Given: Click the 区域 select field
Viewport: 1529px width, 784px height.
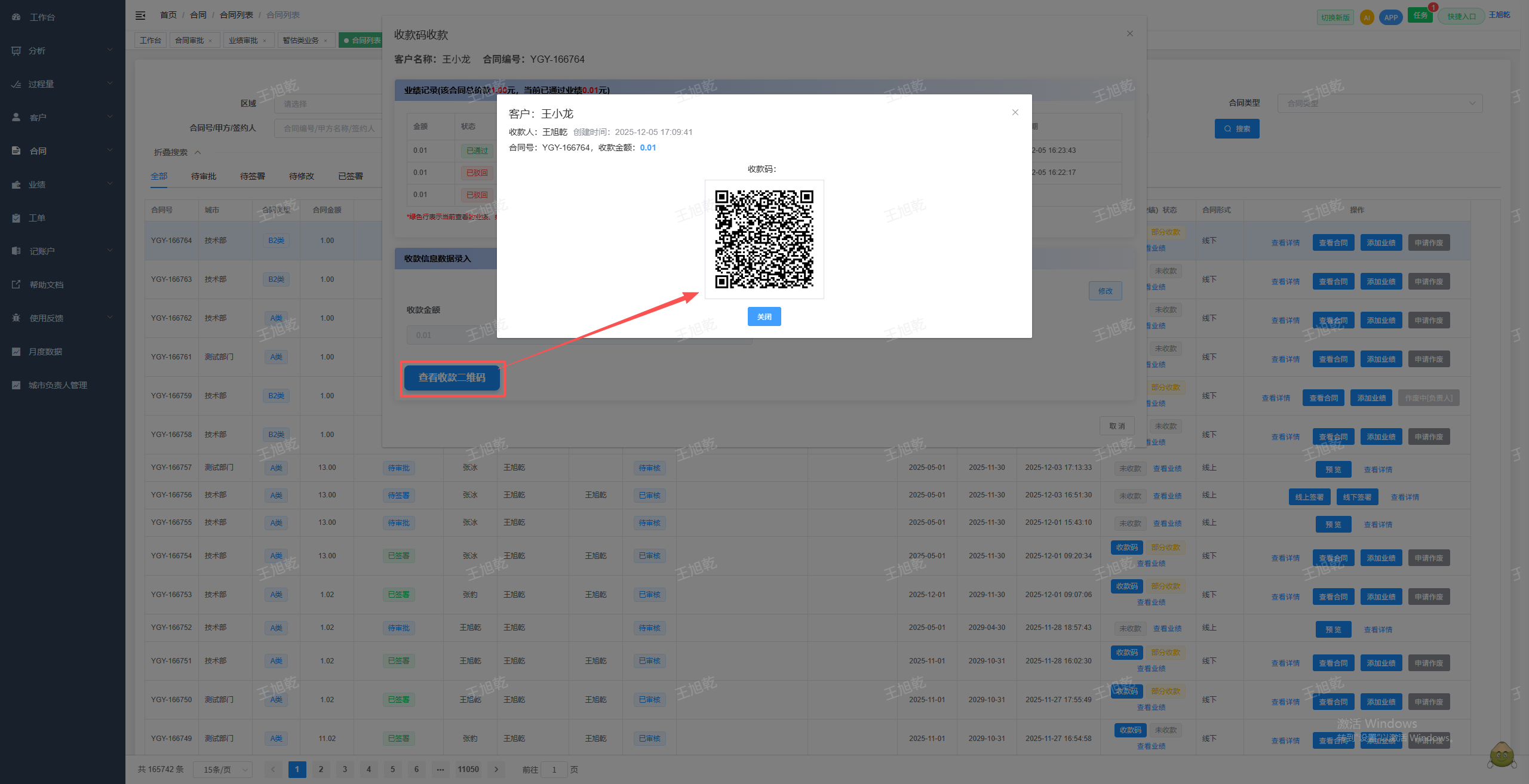Looking at the screenshot, I should 328,103.
